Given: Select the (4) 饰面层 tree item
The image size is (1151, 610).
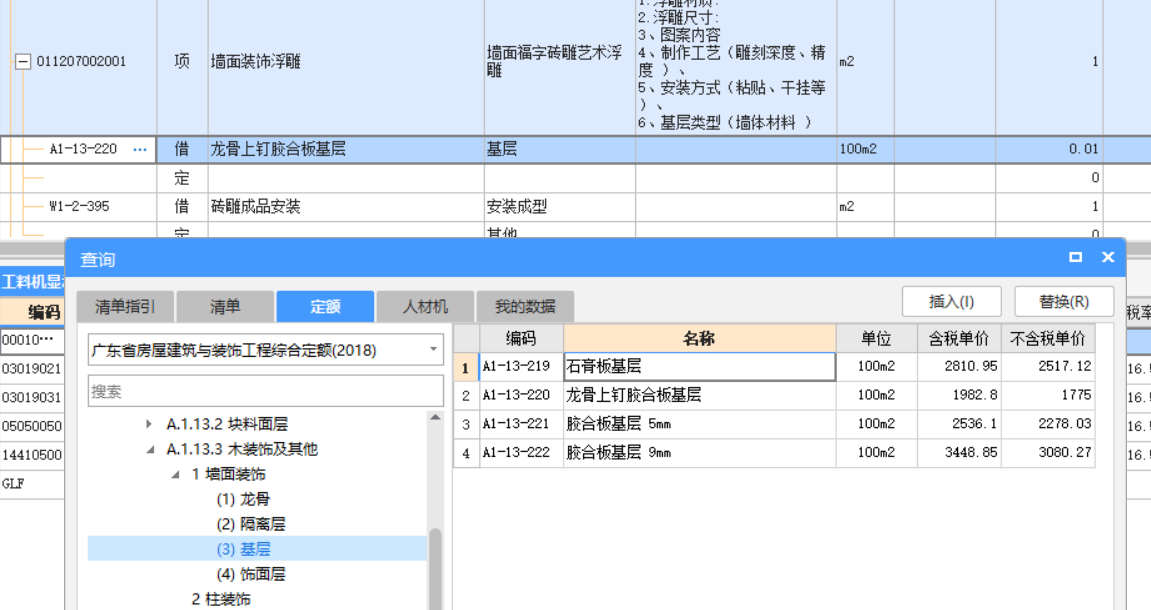Looking at the screenshot, I should (x=250, y=574).
